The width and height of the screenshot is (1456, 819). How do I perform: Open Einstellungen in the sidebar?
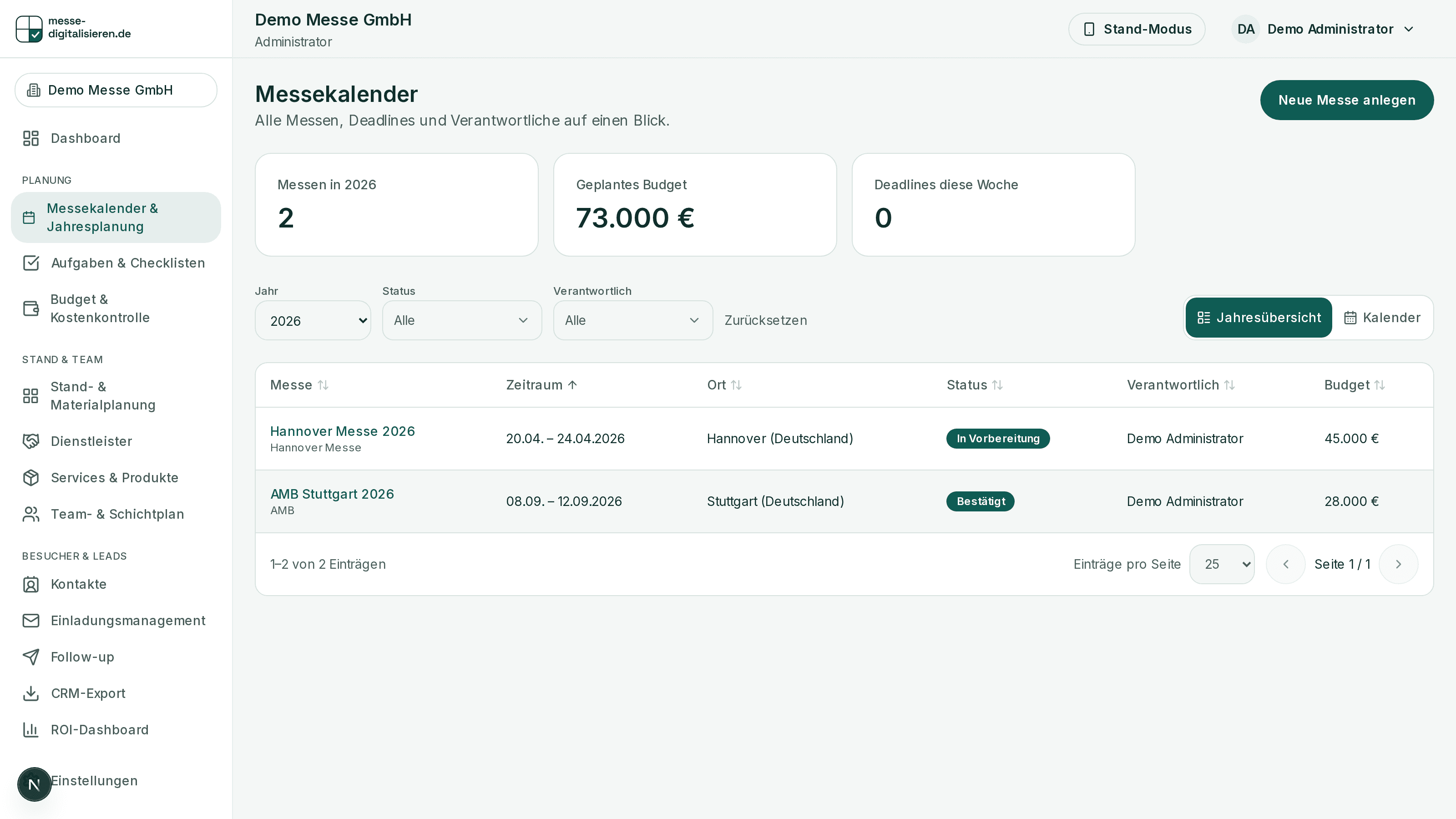point(94,781)
